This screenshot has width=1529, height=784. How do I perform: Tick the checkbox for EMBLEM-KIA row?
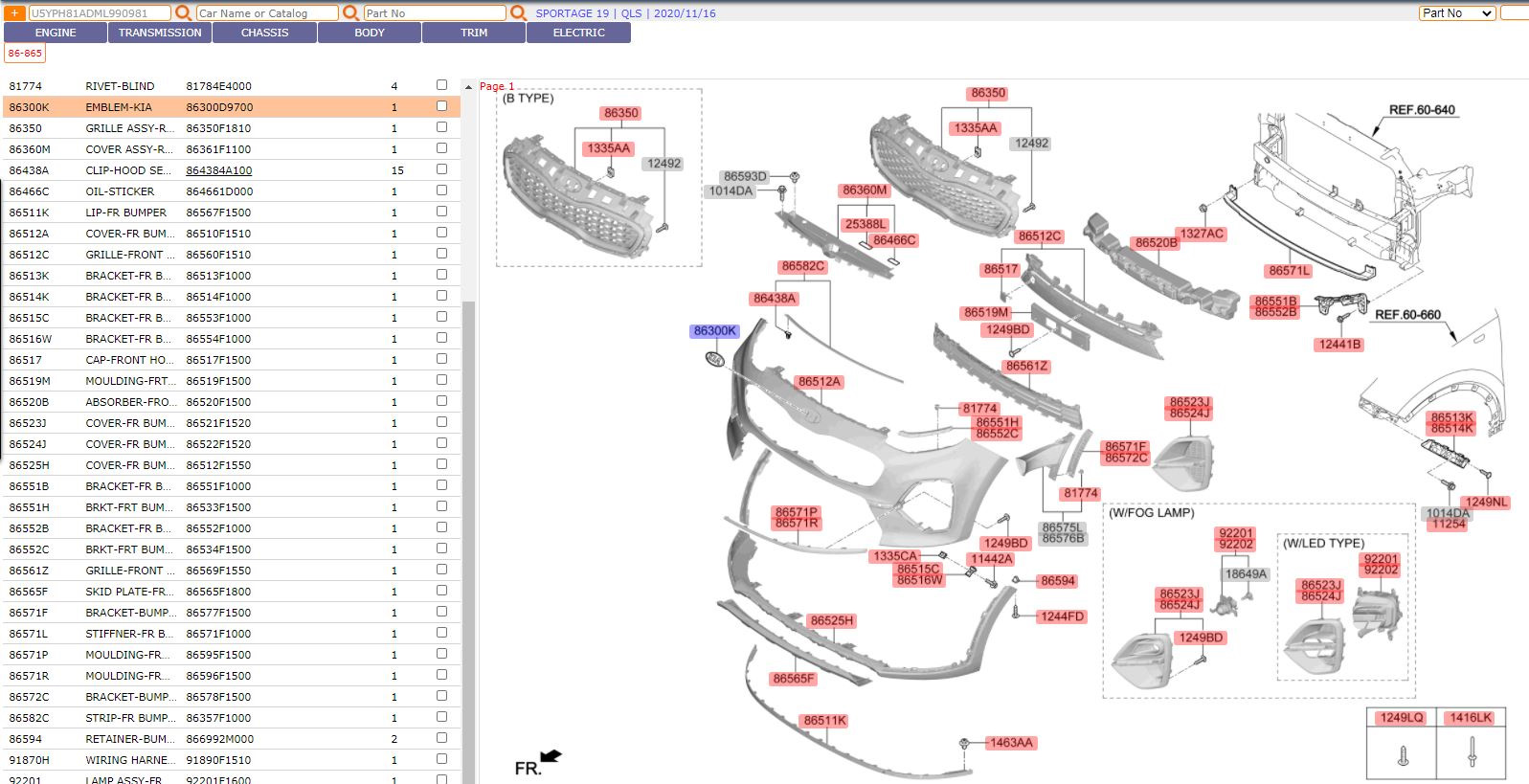(441, 106)
